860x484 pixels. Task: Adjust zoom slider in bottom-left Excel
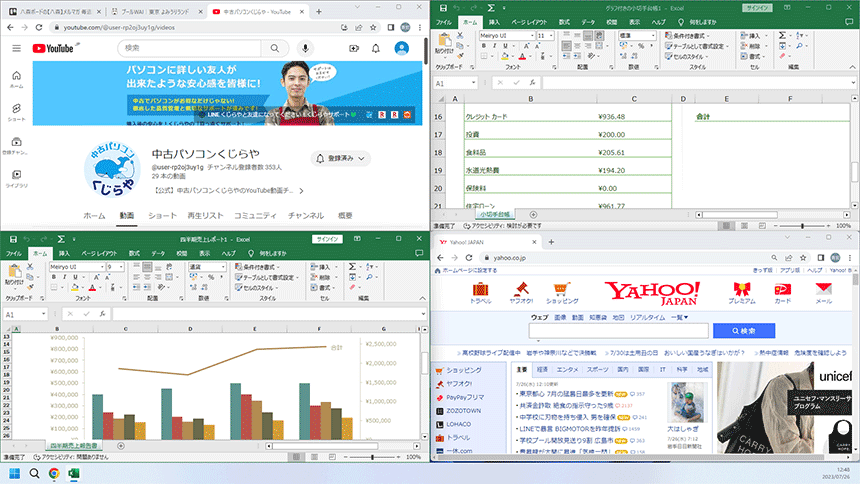click(373, 457)
